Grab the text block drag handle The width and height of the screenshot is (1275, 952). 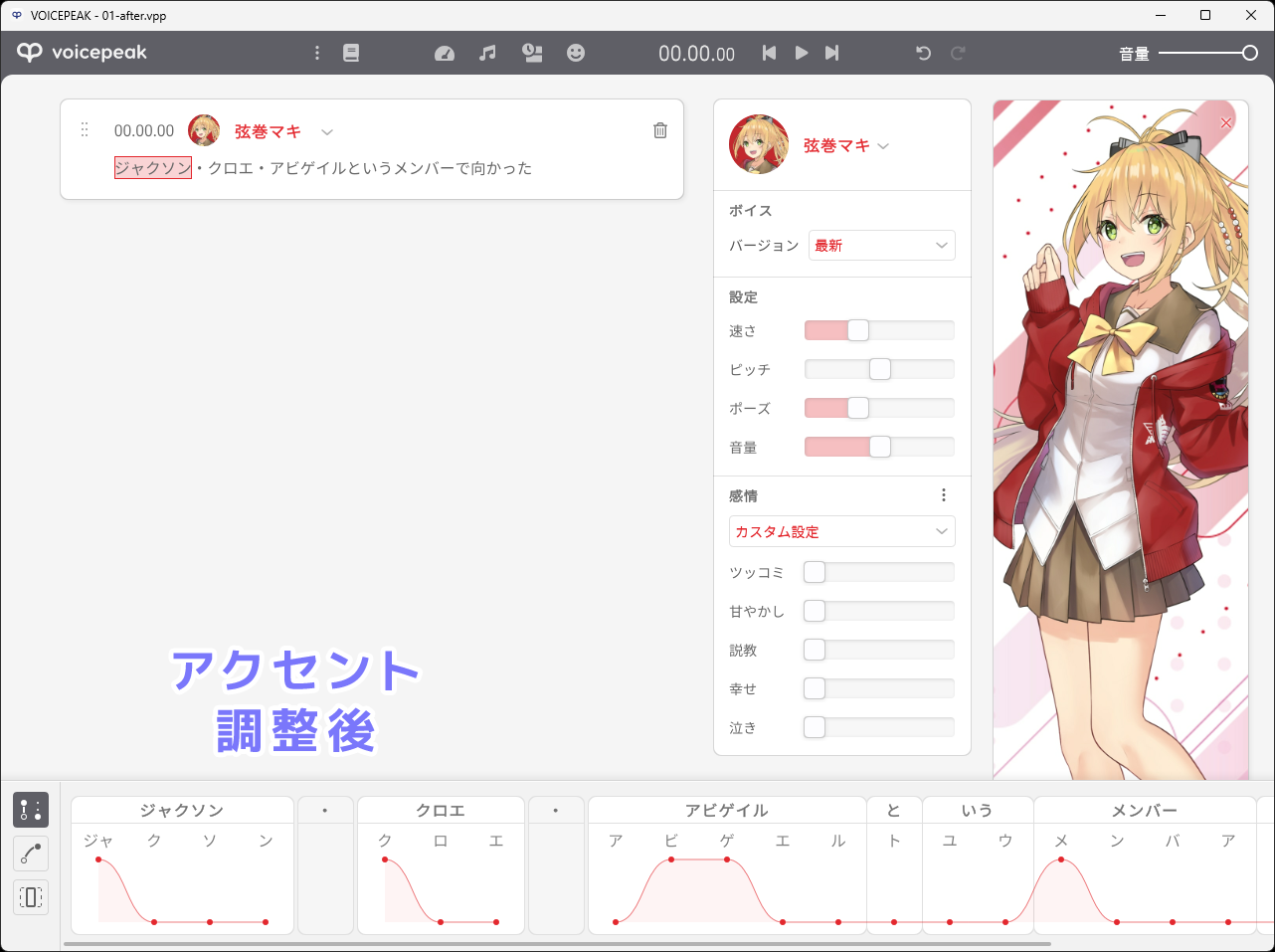(85, 130)
